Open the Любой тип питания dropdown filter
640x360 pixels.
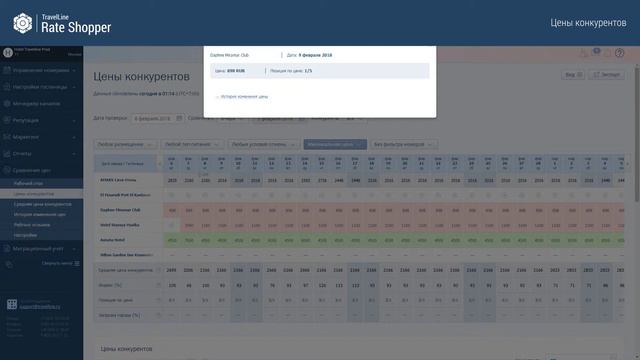[192, 144]
